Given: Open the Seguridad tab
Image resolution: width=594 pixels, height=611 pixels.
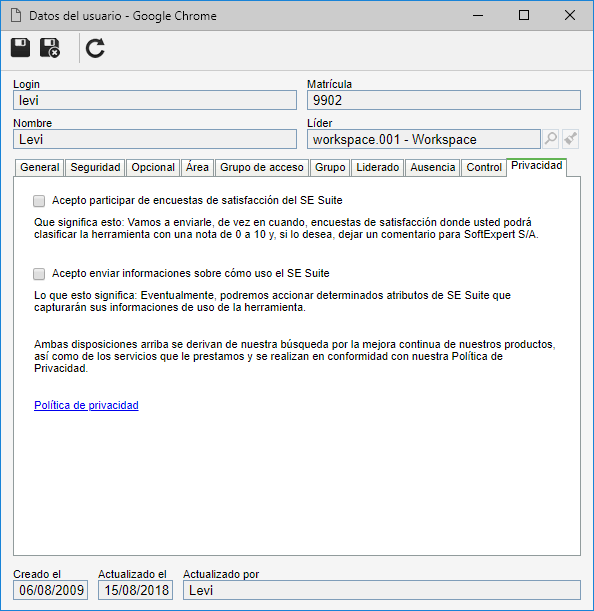Looking at the screenshot, I should (95, 168).
